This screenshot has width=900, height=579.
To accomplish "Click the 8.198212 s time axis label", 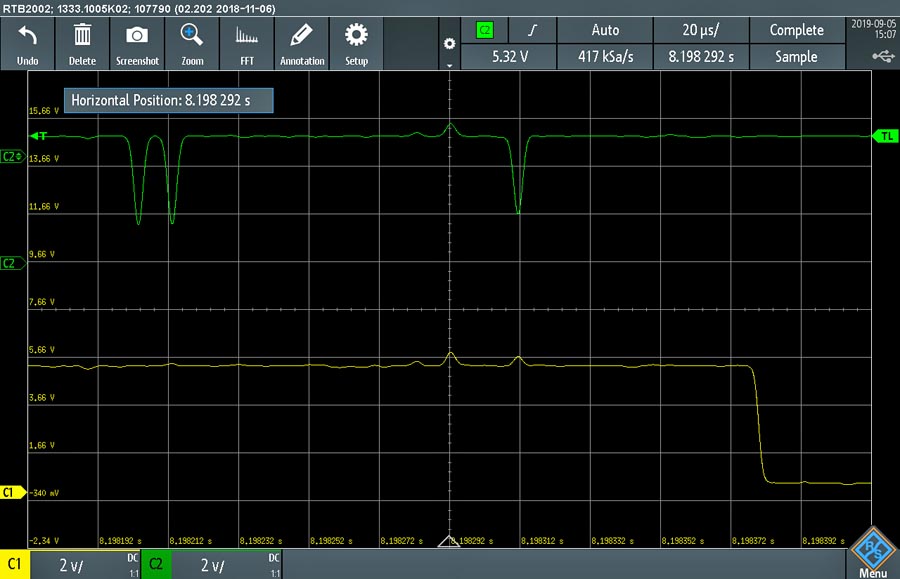I will 191,541.
